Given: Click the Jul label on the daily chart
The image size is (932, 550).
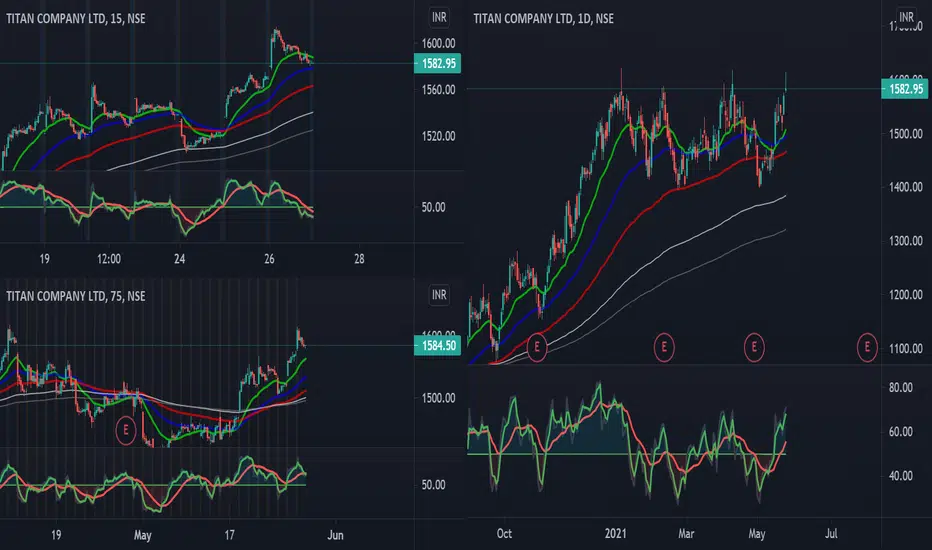Looking at the screenshot, I should [831, 534].
